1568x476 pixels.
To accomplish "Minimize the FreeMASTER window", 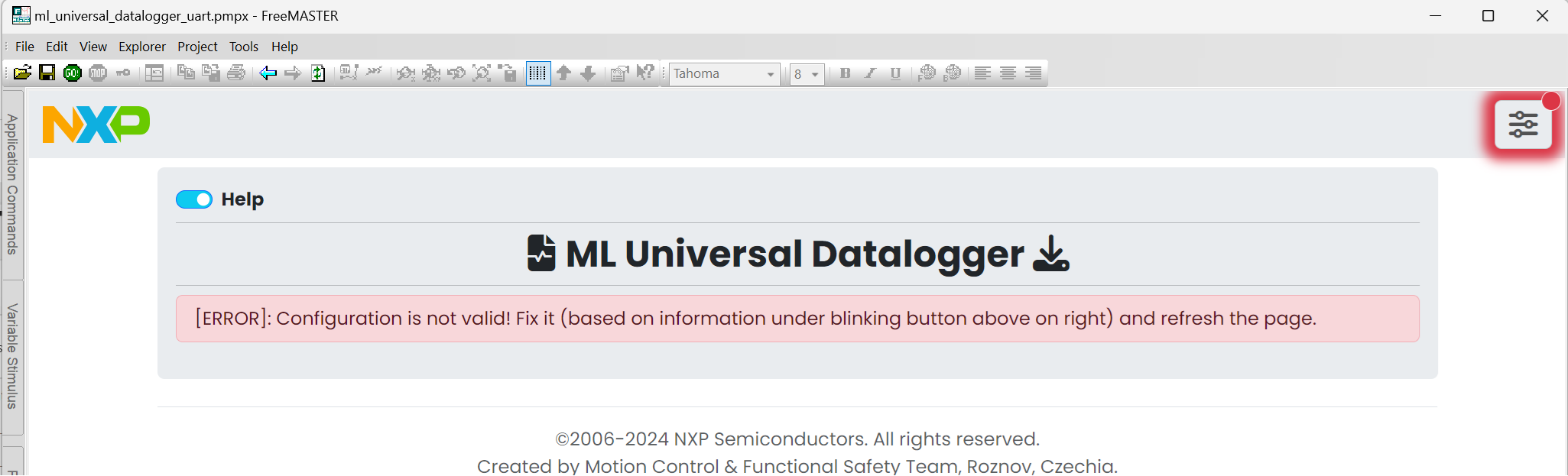I will point(1435,15).
